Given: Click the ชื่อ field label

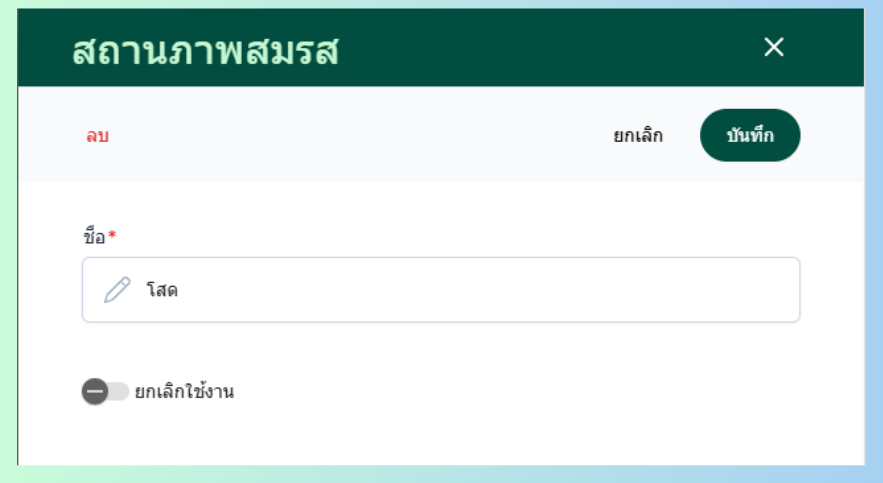Looking at the screenshot, I should point(93,236).
